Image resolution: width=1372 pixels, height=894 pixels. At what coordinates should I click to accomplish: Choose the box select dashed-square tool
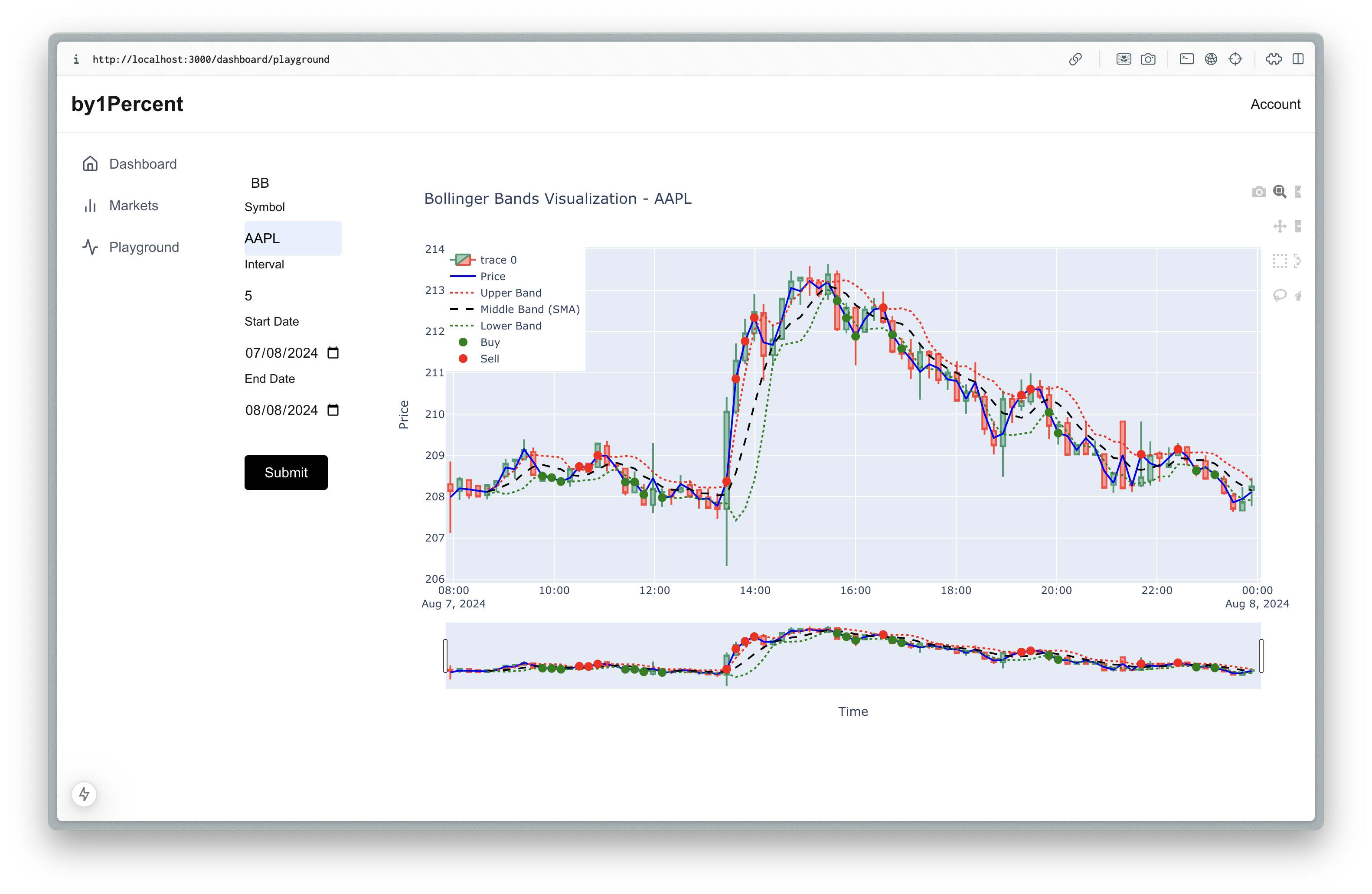pos(1279,261)
